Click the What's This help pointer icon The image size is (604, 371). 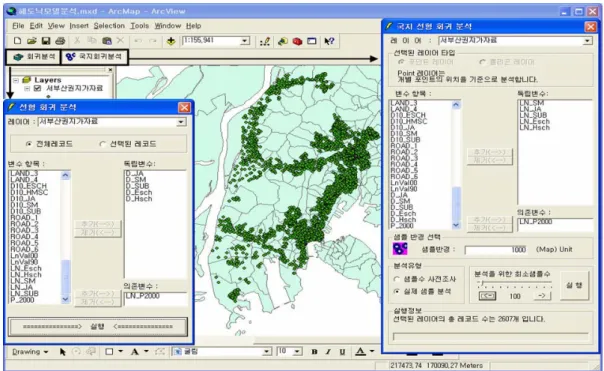(x=329, y=41)
